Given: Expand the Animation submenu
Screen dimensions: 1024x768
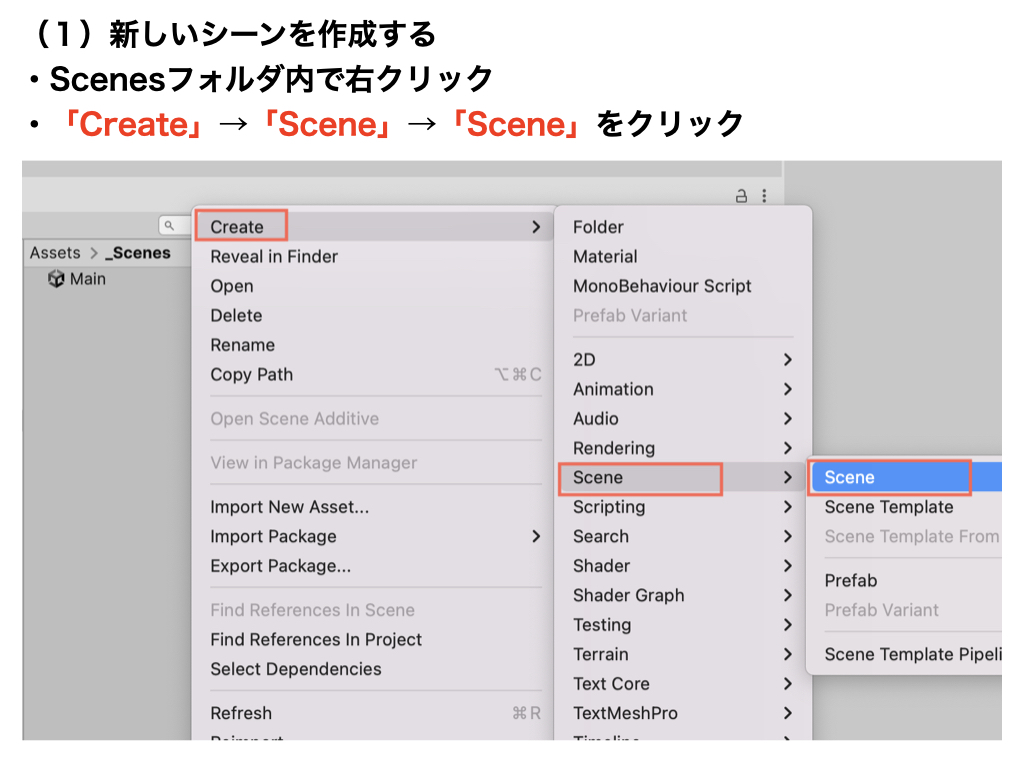Looking at the screenshot, I should coord(788,389).
